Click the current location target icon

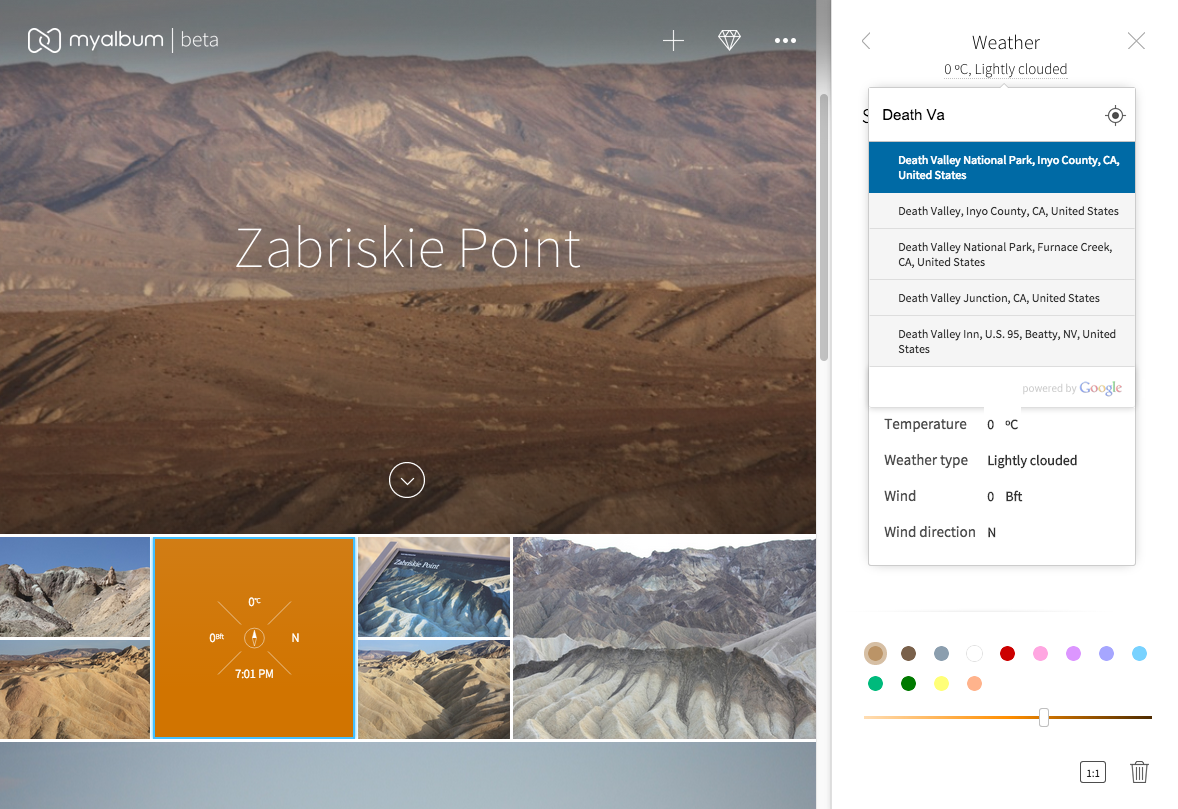pyautogui.click(x=1115, y=116)
